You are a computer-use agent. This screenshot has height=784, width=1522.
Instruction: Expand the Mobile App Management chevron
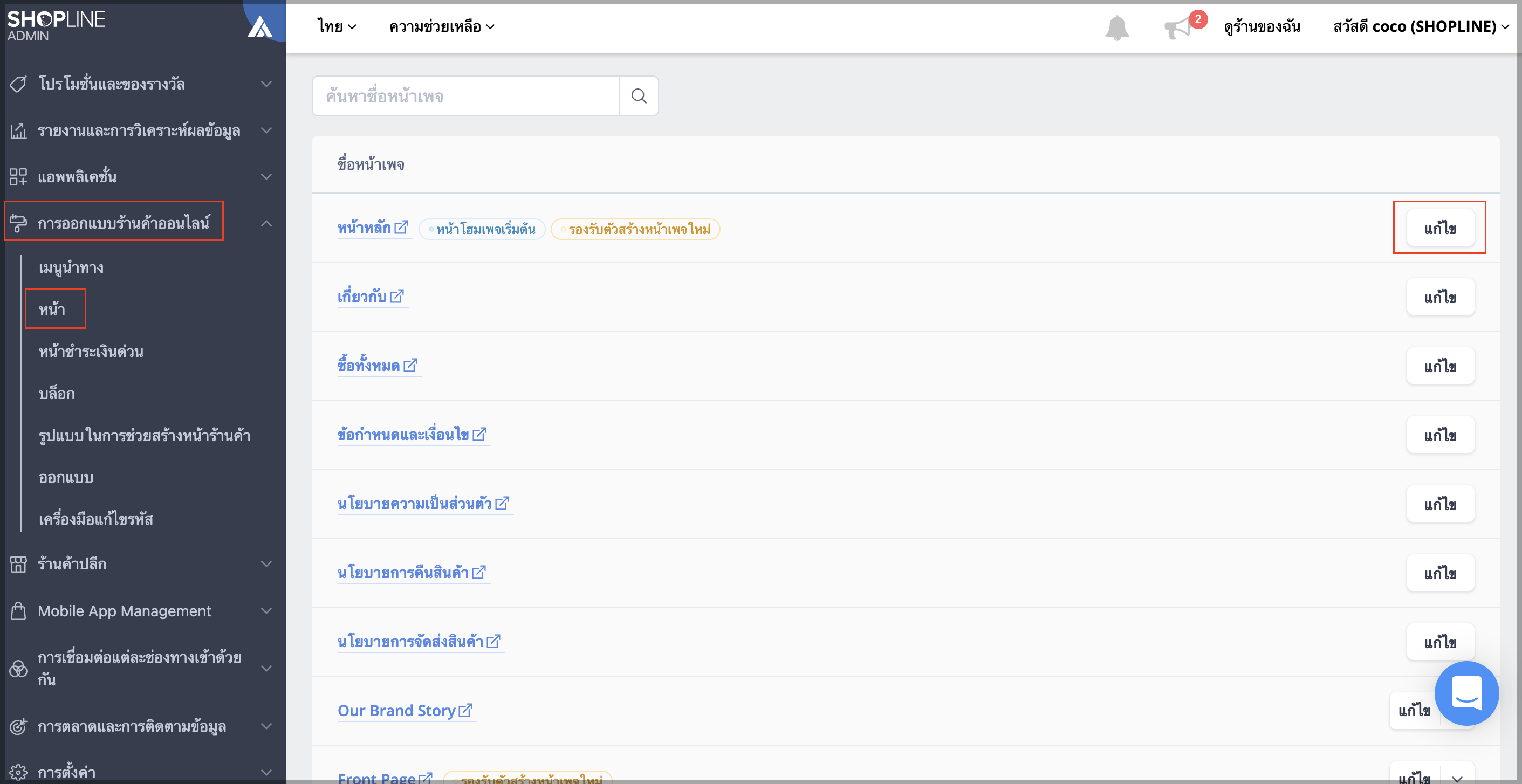tap(266, 611)
